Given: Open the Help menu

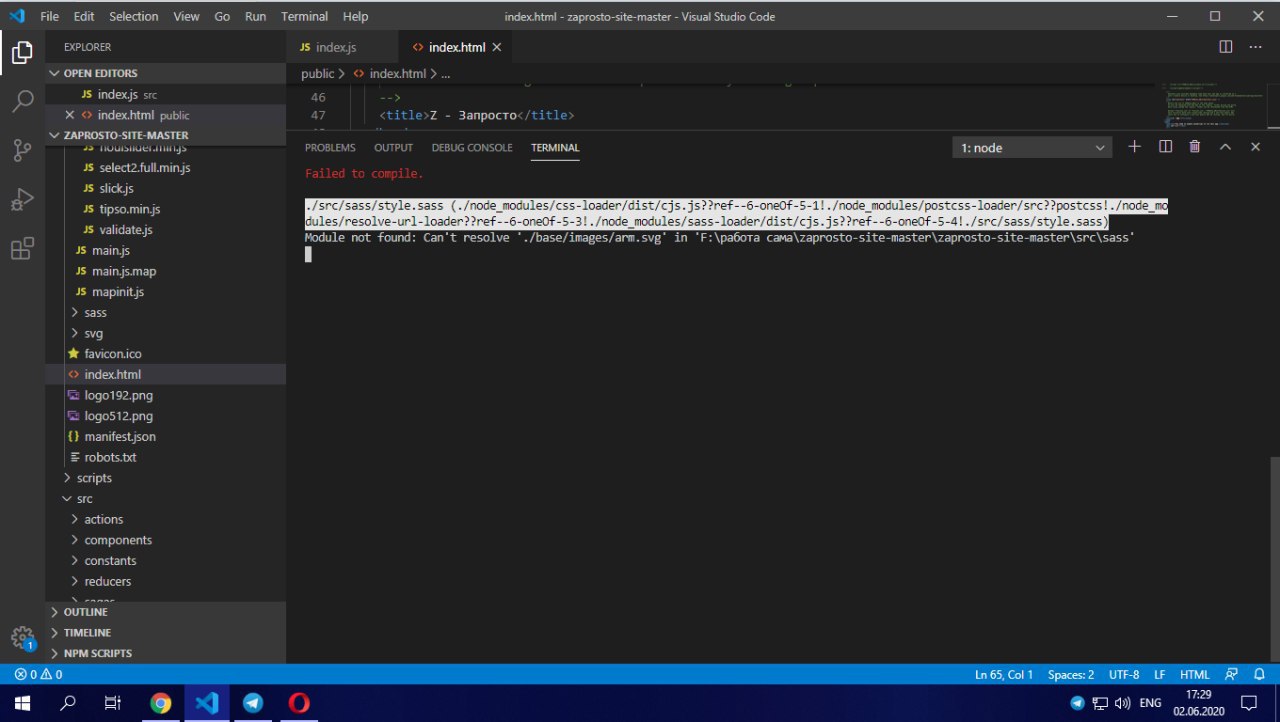Looking at the screenshot, I should coord(355,16).
